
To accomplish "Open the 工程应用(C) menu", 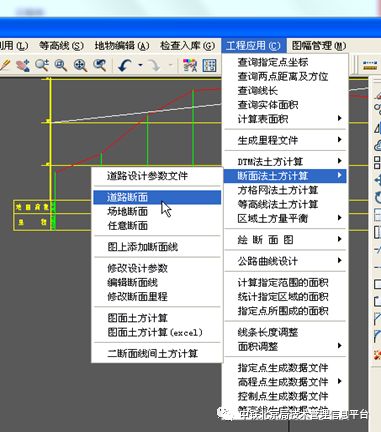I will pos(253,46).
